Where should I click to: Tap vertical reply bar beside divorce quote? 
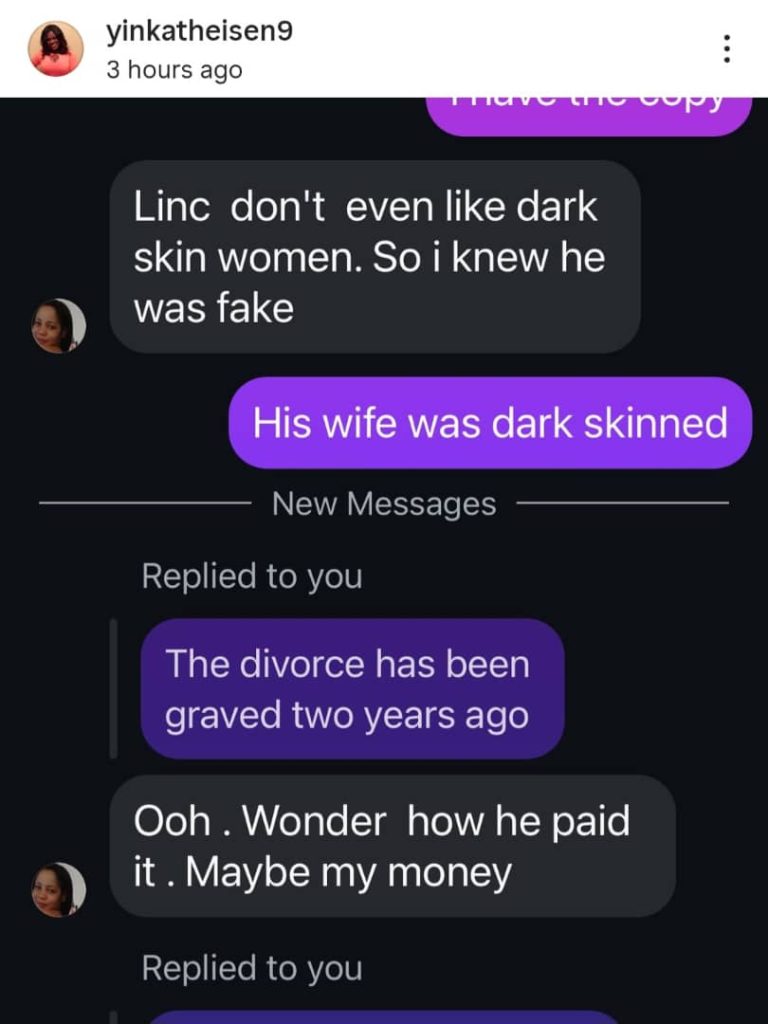(x=114, y=689)
